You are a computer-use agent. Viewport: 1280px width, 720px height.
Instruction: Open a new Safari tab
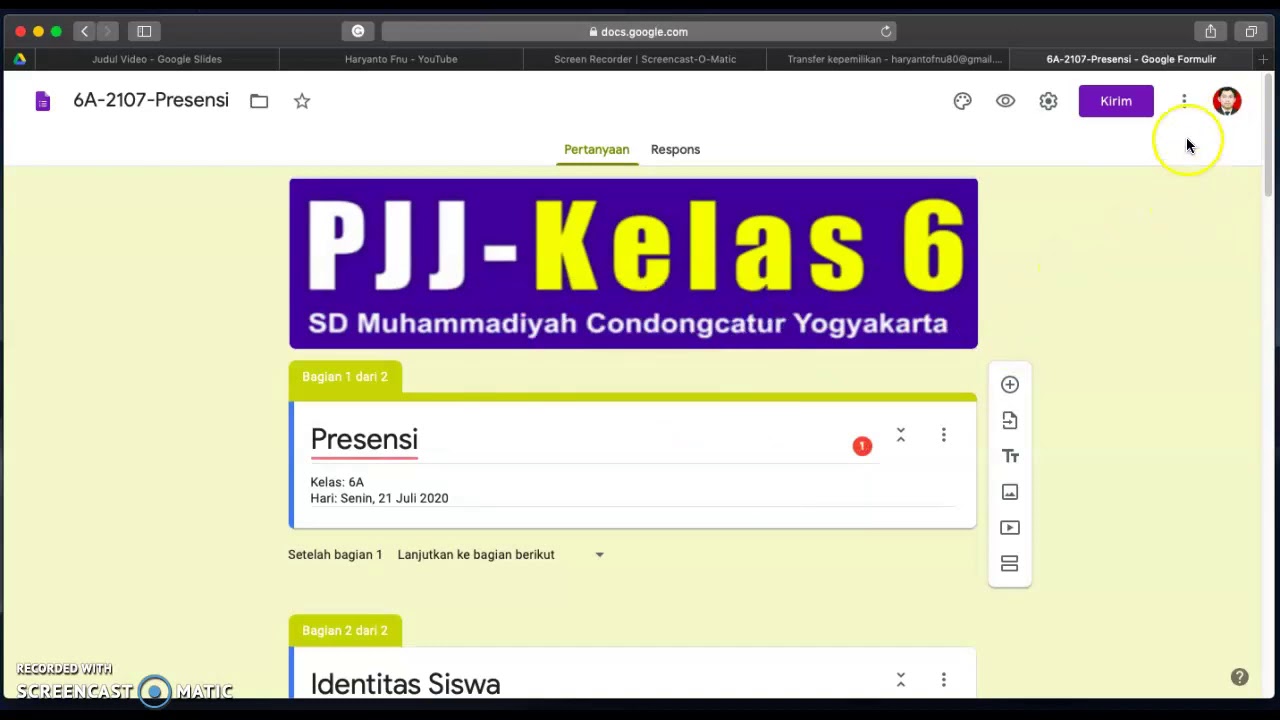tap(1263, 59)
